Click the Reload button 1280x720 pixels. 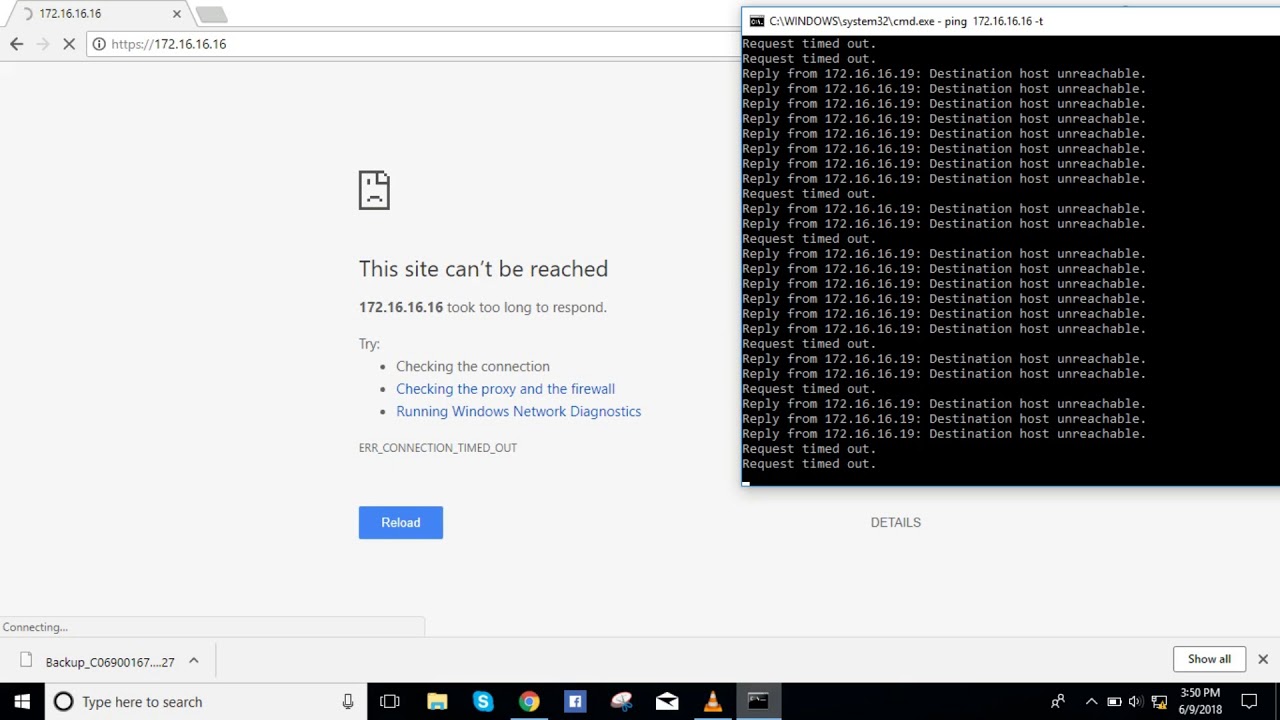(x=401, y=522)
